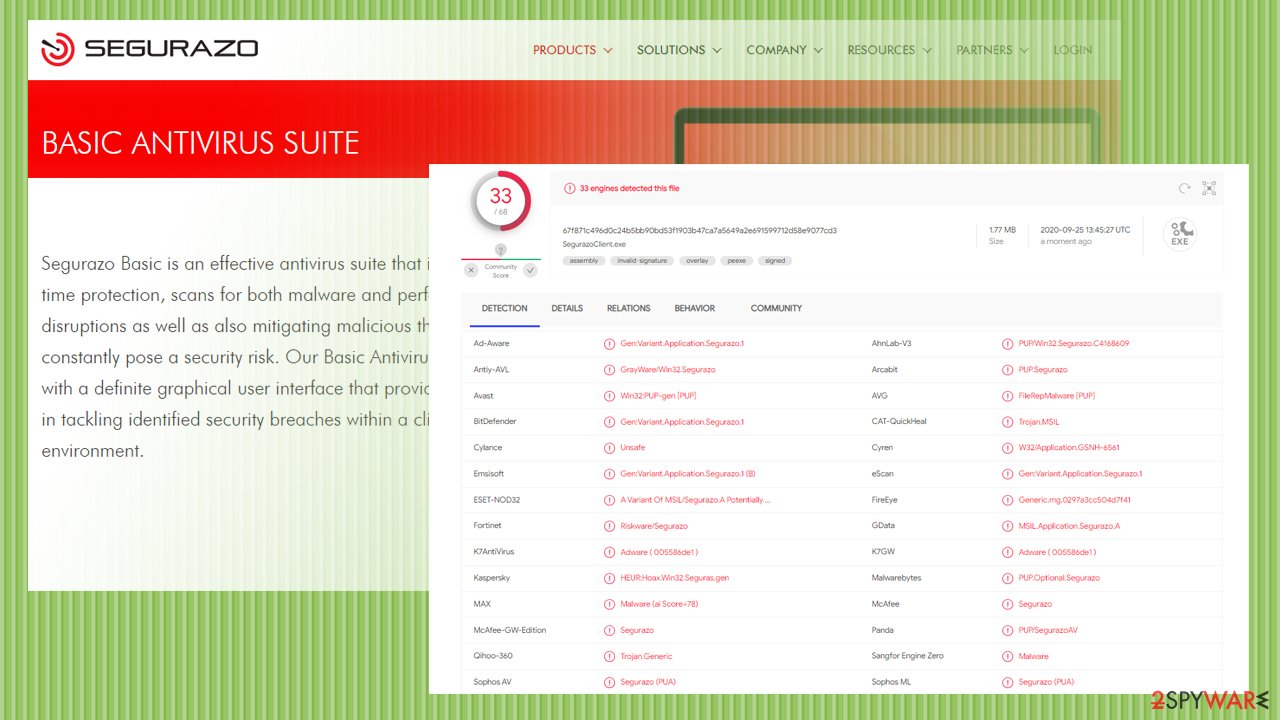This screenshot has height=720, width=1280.
Task: Click the Cylance Unsafe warning icon
Action: click(609, 447)
